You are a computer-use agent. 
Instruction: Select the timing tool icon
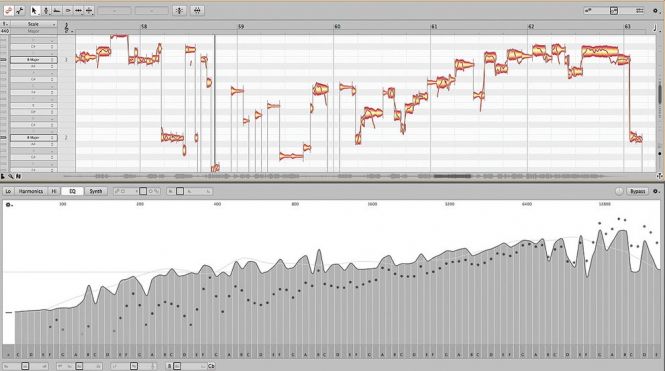pos(78,11)
